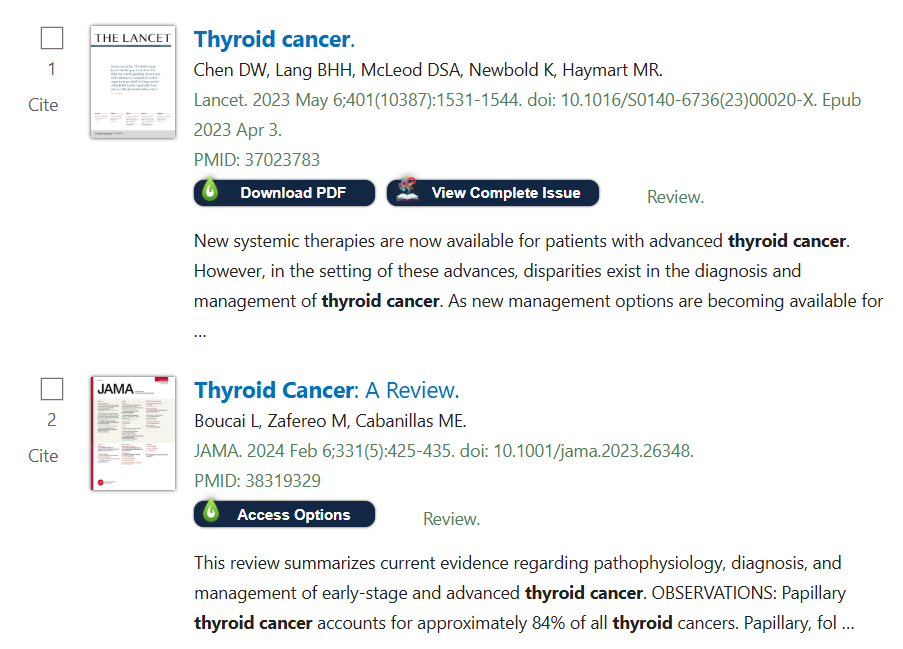Image resolution: width=903 pixels, height=649 pixels.
Task: Click book icon on View Complete Issue
Action: tap(407, 189)
